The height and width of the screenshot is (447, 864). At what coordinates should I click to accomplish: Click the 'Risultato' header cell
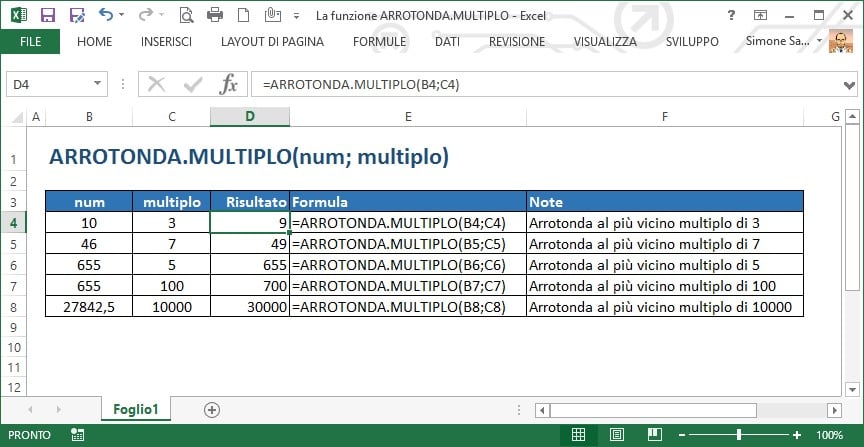250,202
